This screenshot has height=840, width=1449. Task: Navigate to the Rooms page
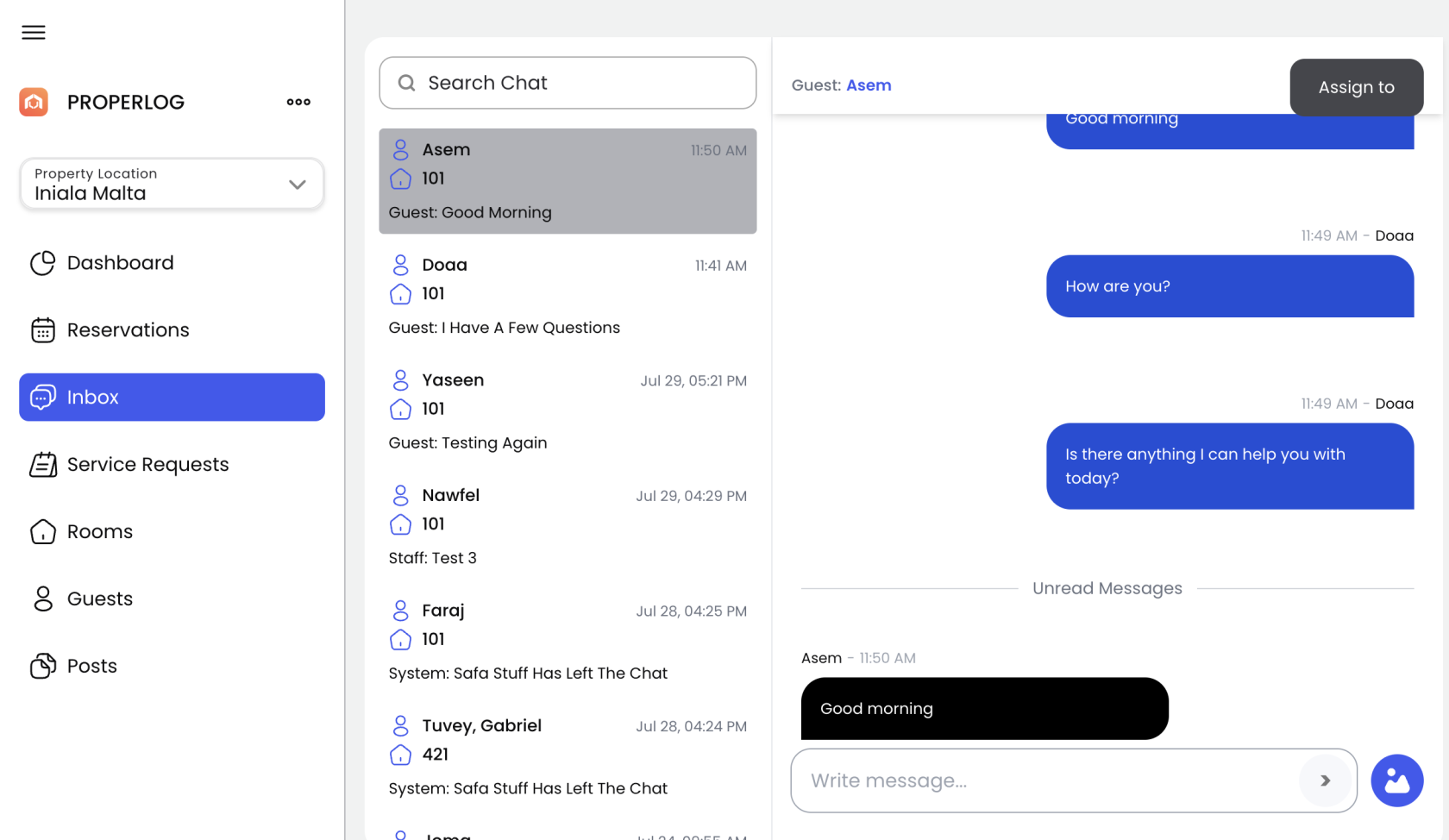(100, 532)
